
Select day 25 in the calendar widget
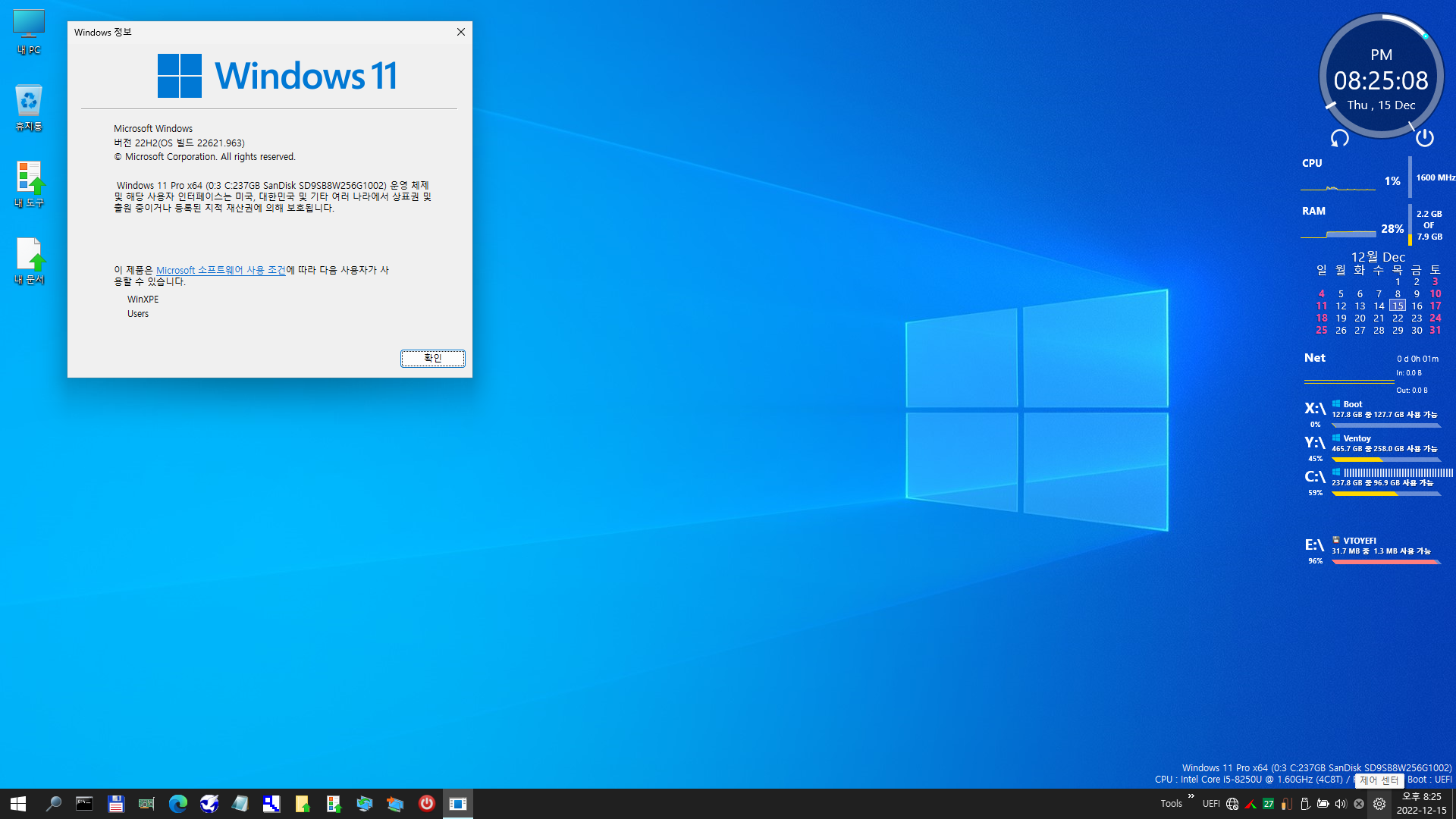[x=1322, y=330]
